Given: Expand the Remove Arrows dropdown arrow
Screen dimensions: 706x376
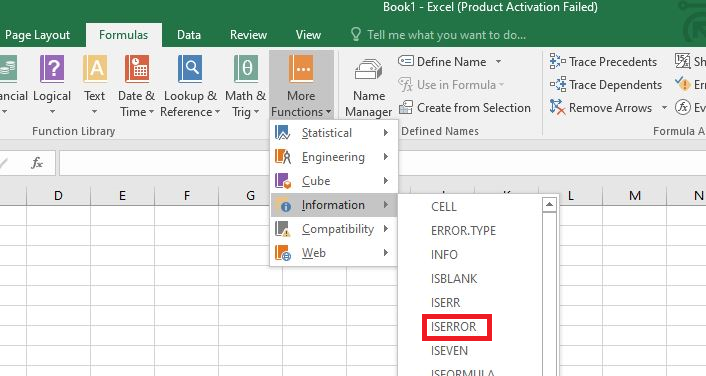Looking at the screenshot, I should click(664, 107).
